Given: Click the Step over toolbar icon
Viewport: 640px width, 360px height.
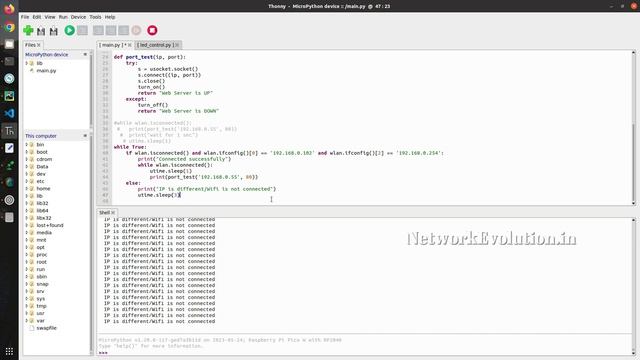Looking at the screenshot, I should 98,30.
